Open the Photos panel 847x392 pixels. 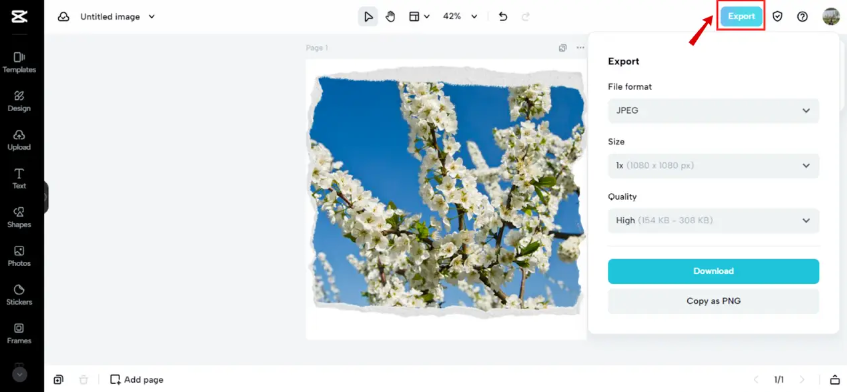coord(19,256)
